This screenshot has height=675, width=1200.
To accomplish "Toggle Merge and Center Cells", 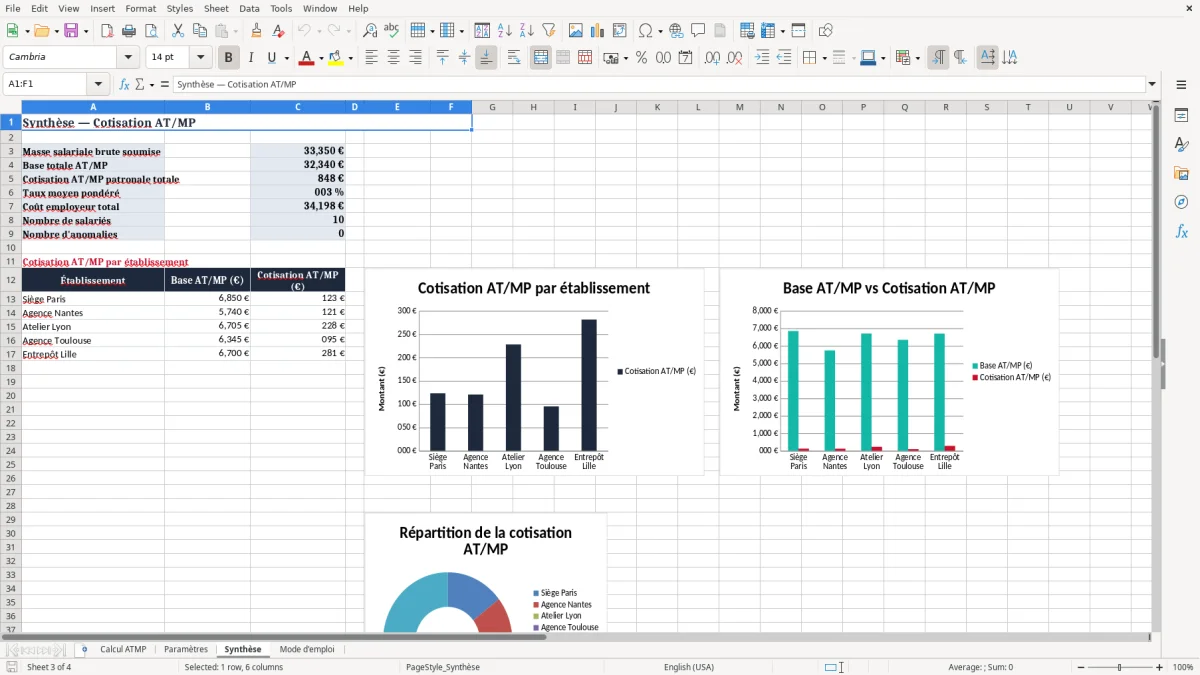I will (541, 58).
